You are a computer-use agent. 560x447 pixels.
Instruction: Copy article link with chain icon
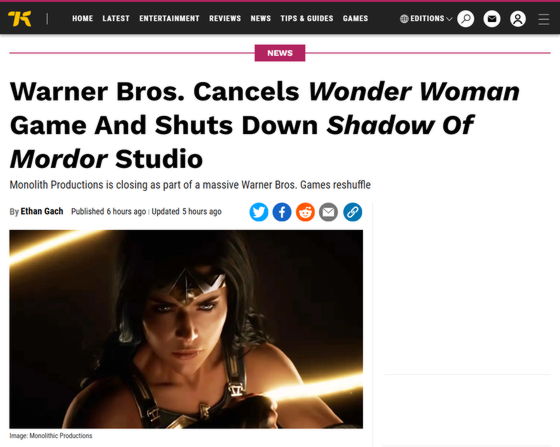352,212
